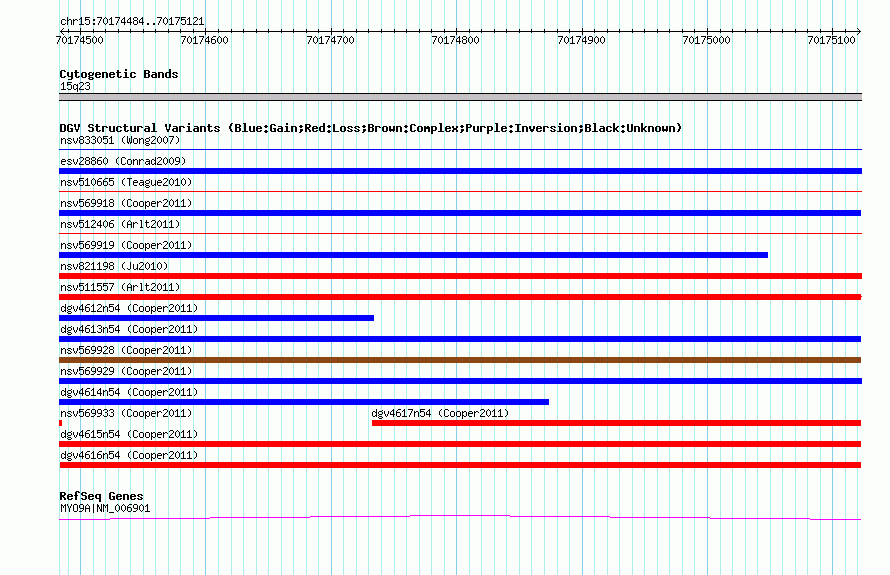Screen dimensions: 890x575
Task: Open the nsv512406 (Arlt2011) label
Action: click(120, 224)
